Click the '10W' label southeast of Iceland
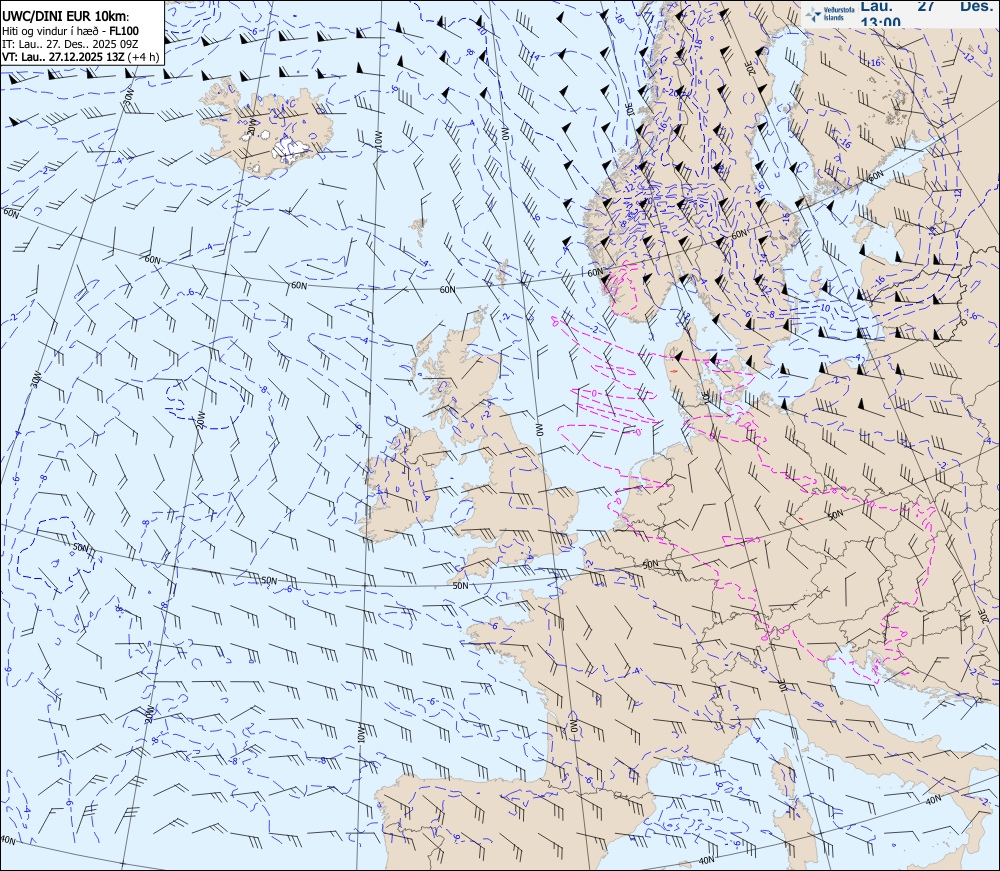The height and width of the screenshot is (871, 1000). point(379,140)
